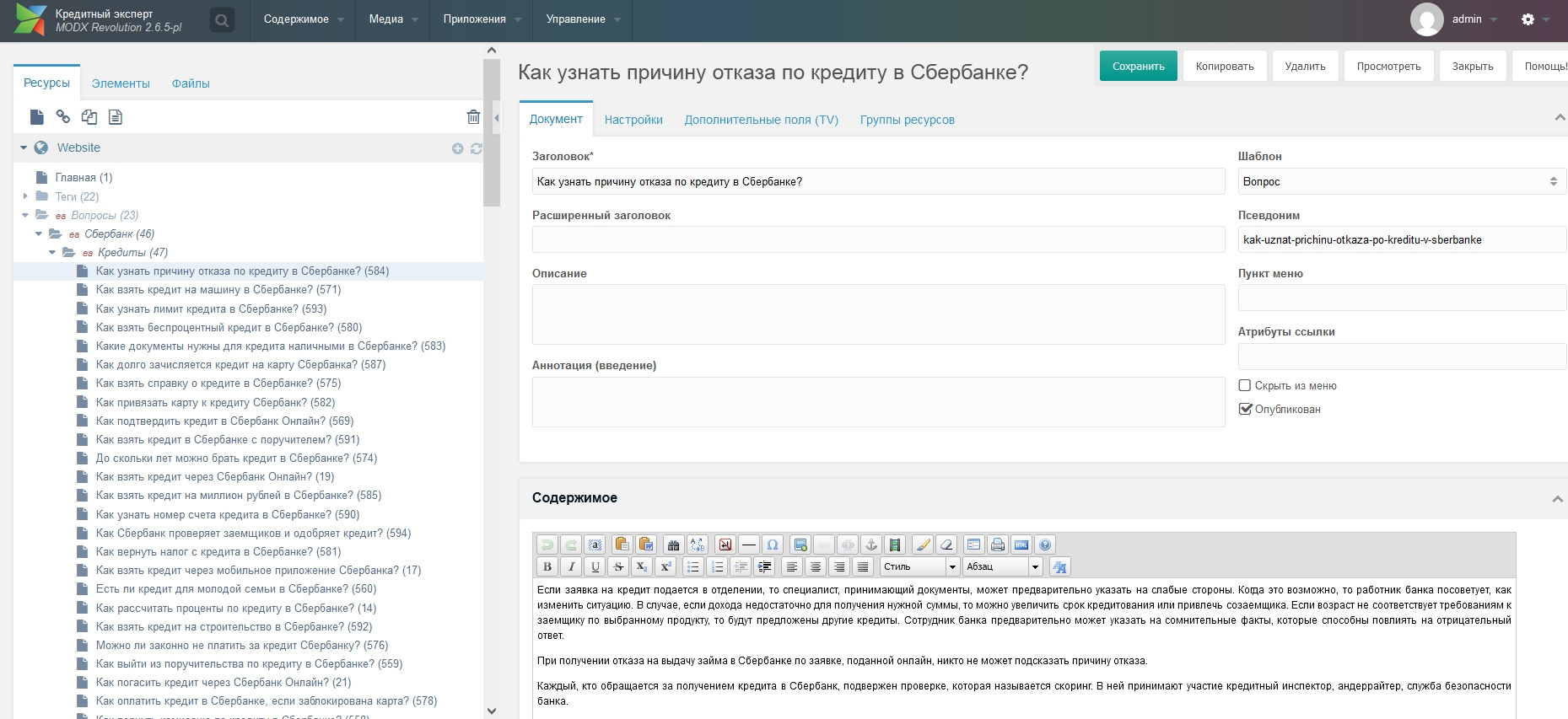Toggle underline in the content editor
The image size is (1568, 719).
click(595, 566)
